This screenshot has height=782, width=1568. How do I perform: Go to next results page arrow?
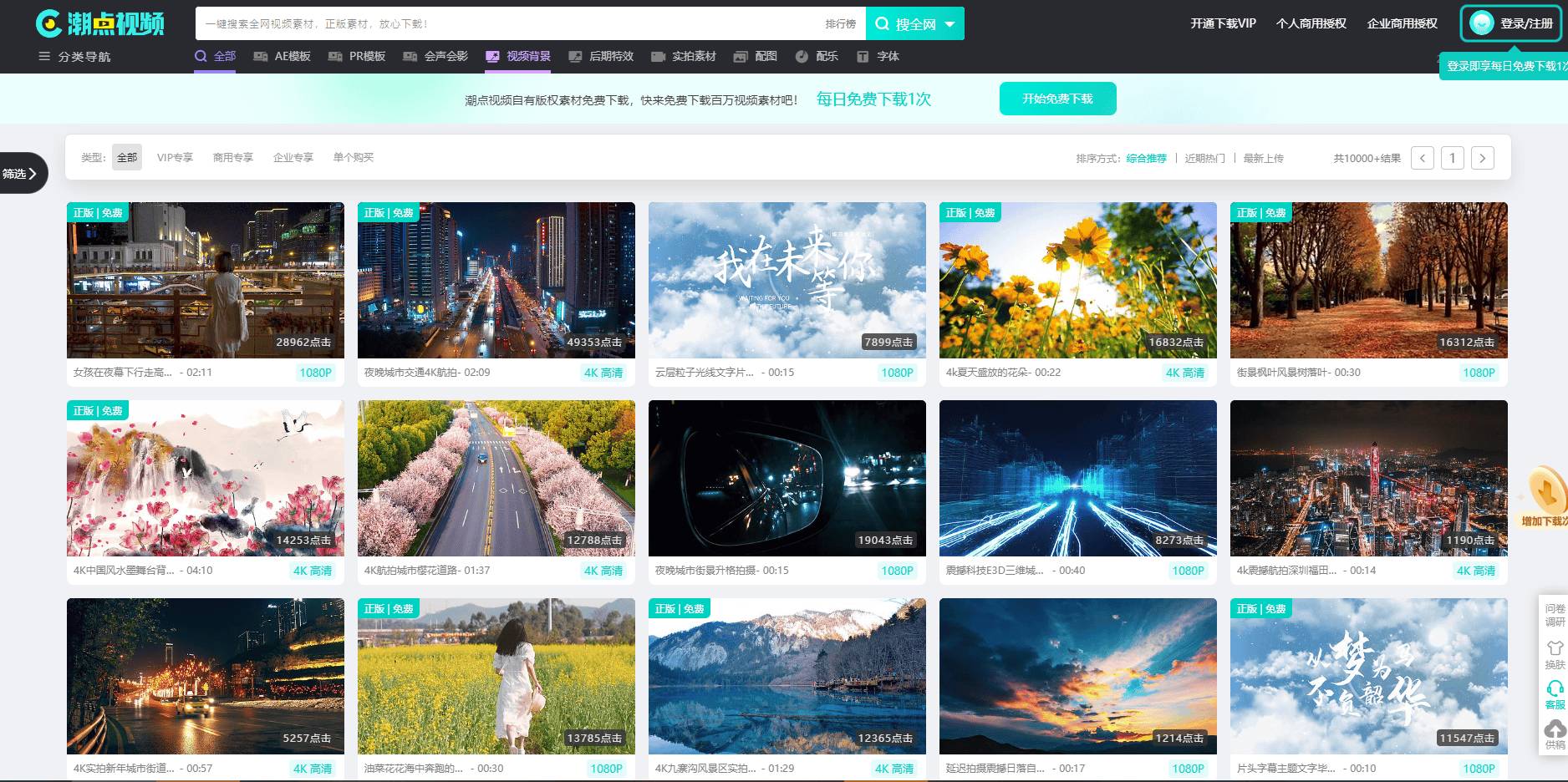(1482, 158)
